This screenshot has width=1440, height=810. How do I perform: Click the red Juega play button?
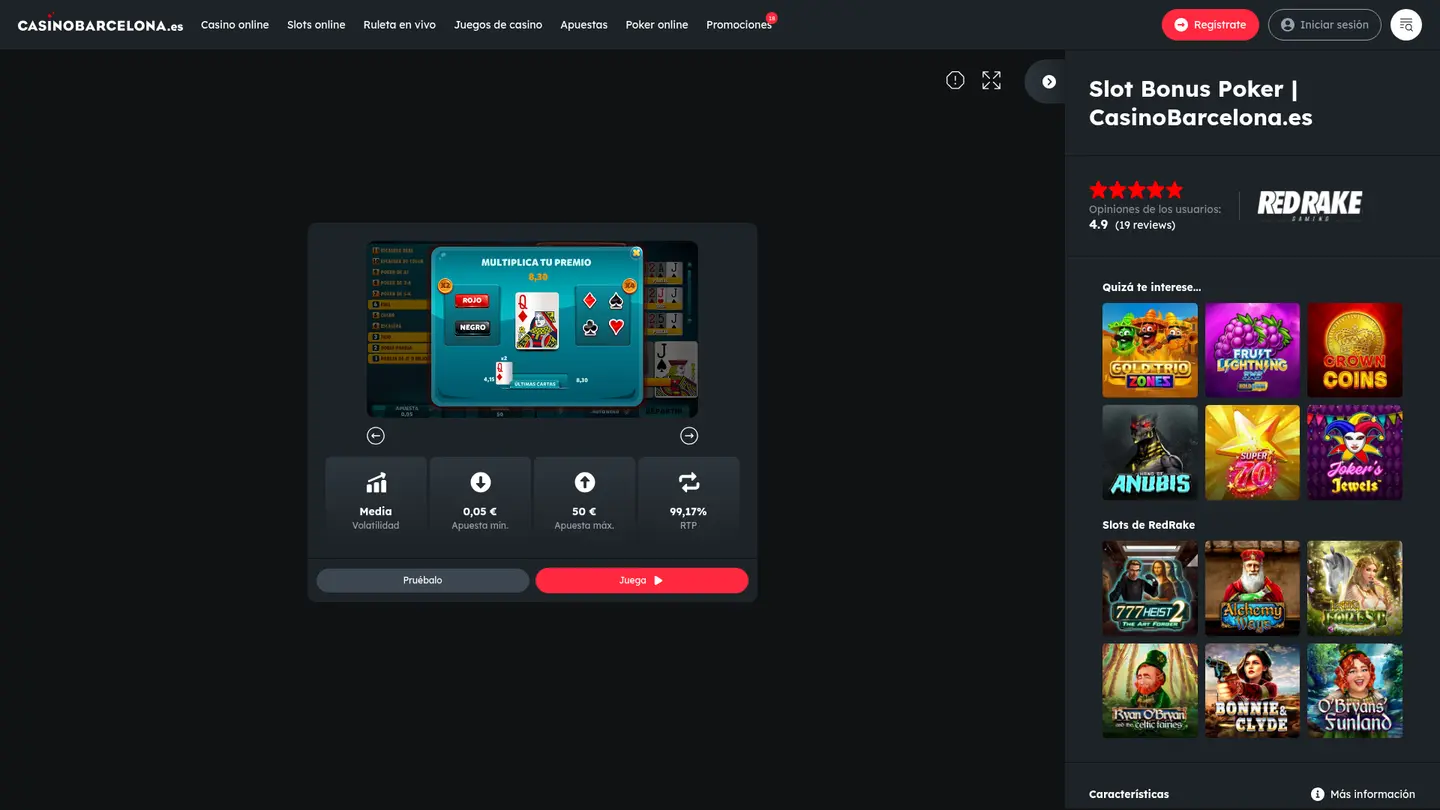(642, 580)
